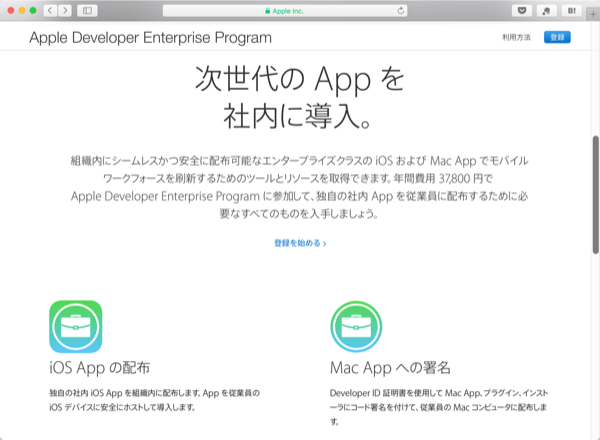
Task: Click the blue 登録 button
Action: [x=557, y=37]
